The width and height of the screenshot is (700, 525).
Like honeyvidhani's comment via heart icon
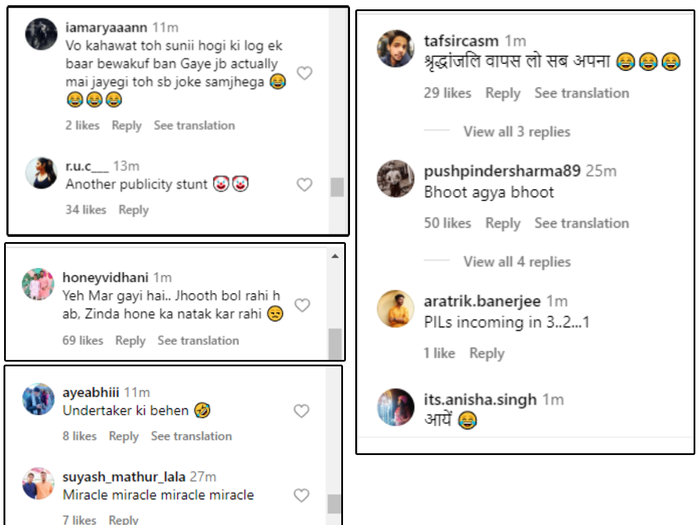click(x=302, y=305)
